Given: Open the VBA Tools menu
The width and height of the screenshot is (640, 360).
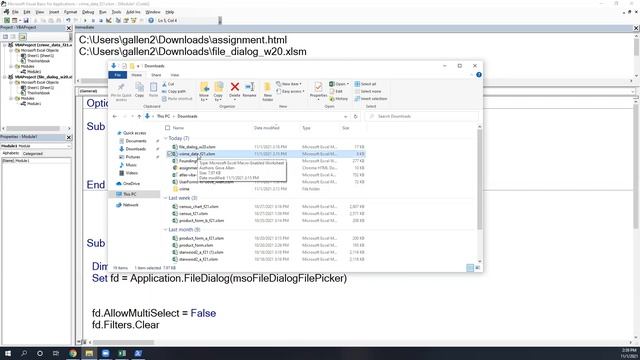Looking at the screenshot, I should tap(116, 12).
